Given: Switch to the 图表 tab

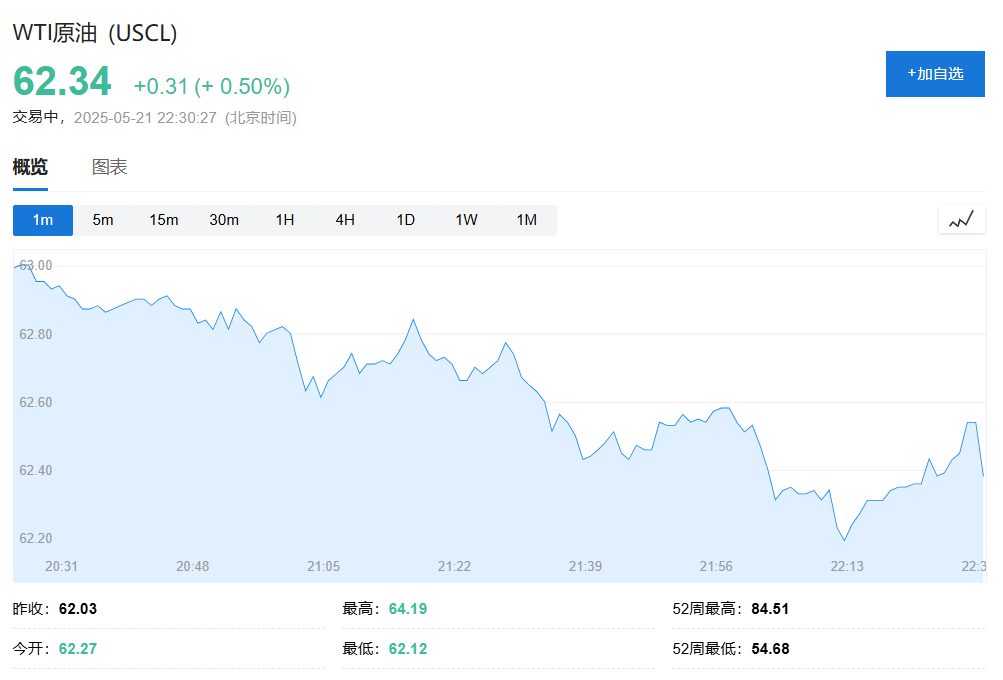Looking at the screenshot, I should [109, 167].
